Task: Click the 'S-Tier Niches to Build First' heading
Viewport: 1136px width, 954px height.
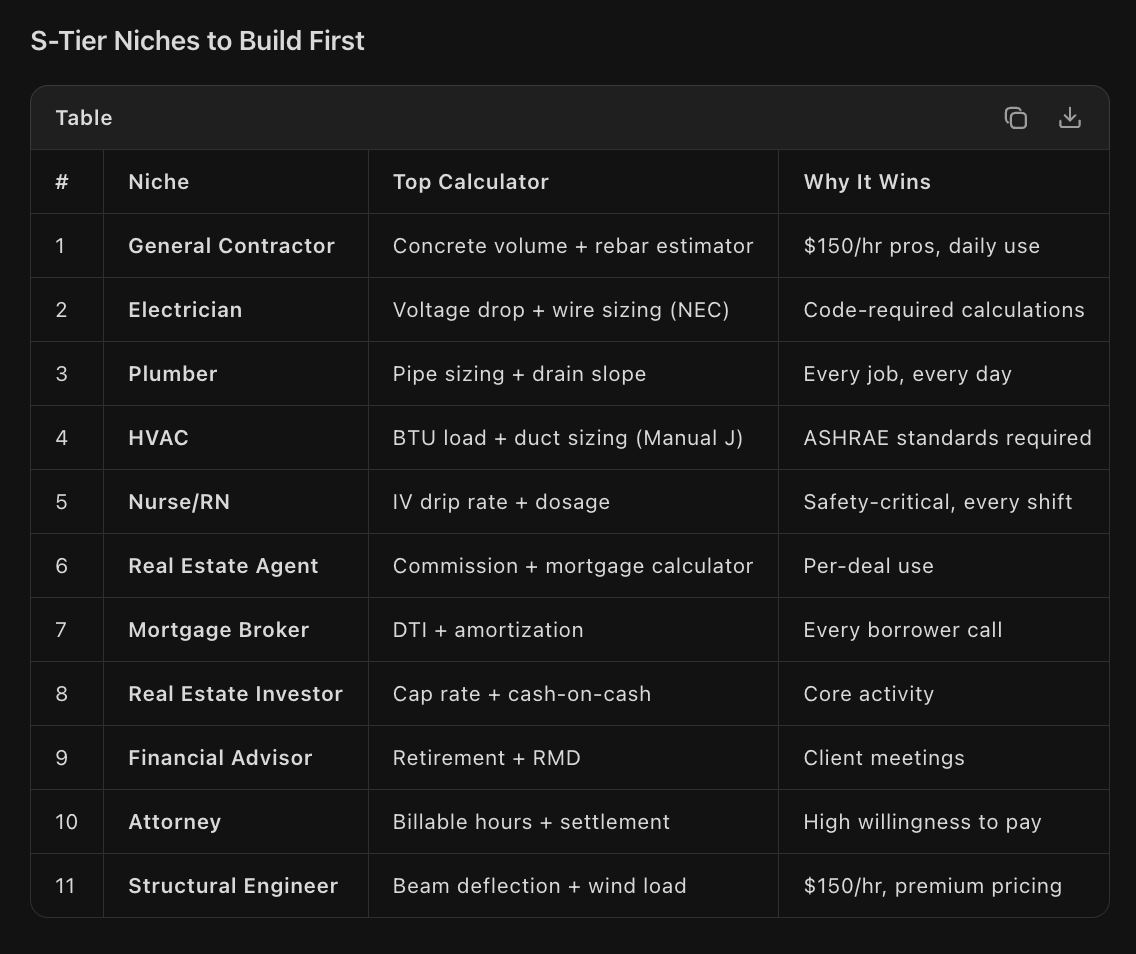Action: click(x=198, y=41)
